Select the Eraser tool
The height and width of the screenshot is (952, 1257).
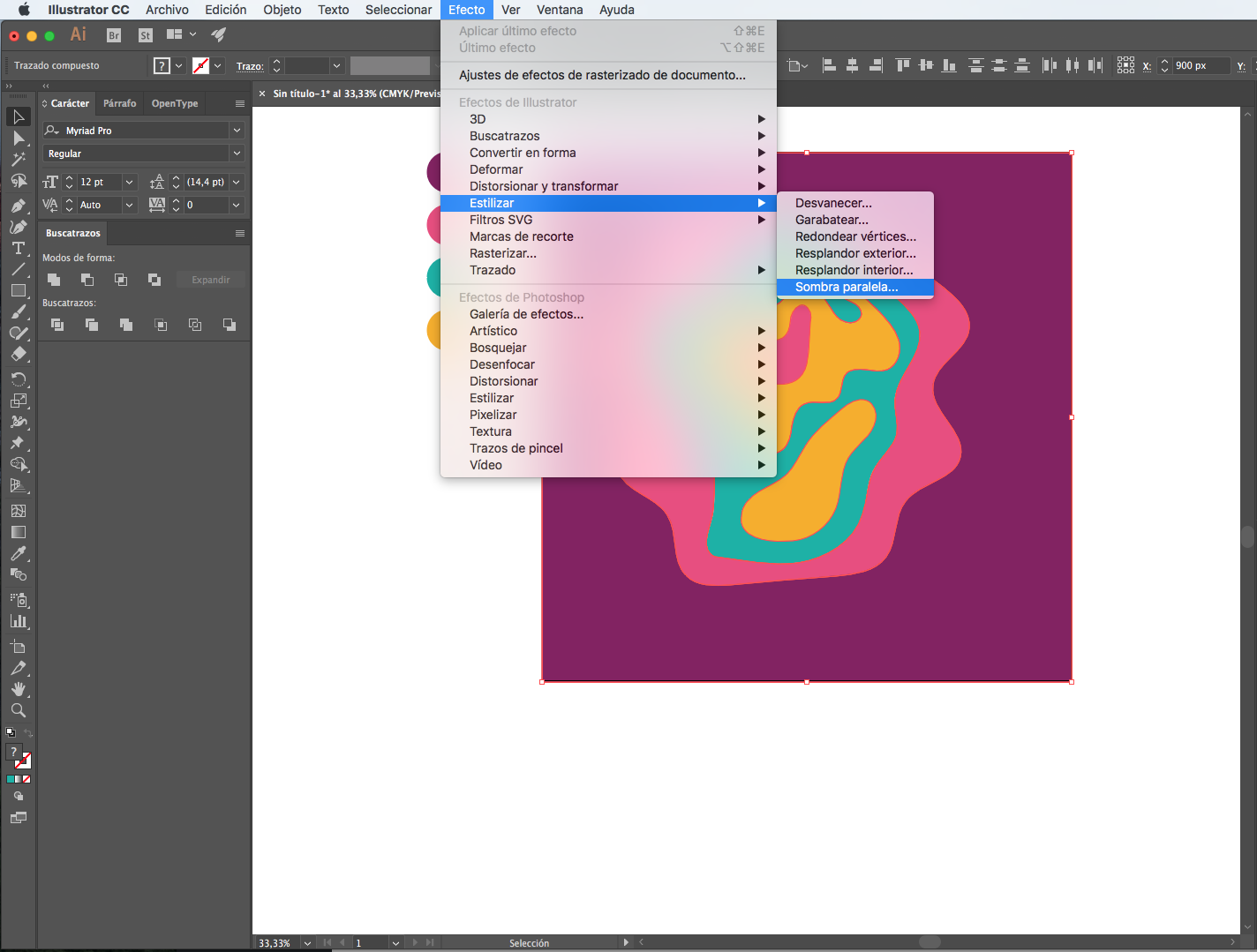[18, 354]
